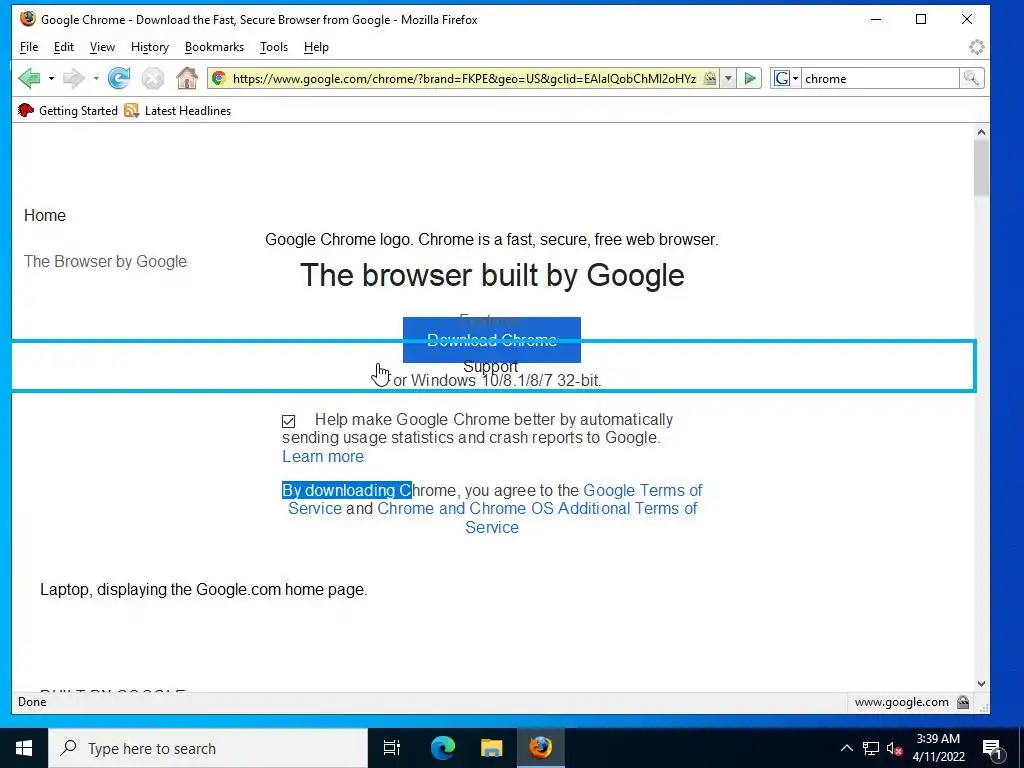The image size is (1024, 768).
Task: Click the network tray icon
Action: click(871, 748)
